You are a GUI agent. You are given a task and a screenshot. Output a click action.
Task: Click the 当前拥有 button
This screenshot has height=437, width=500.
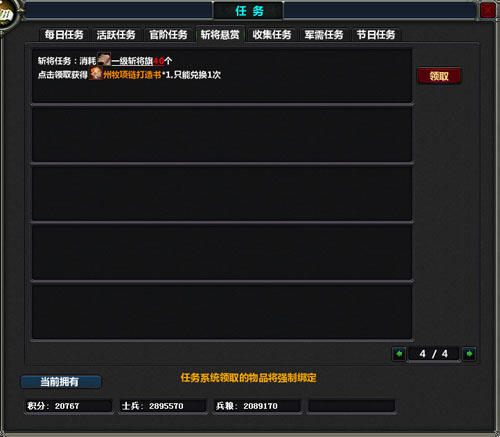(x=61, y=382)
